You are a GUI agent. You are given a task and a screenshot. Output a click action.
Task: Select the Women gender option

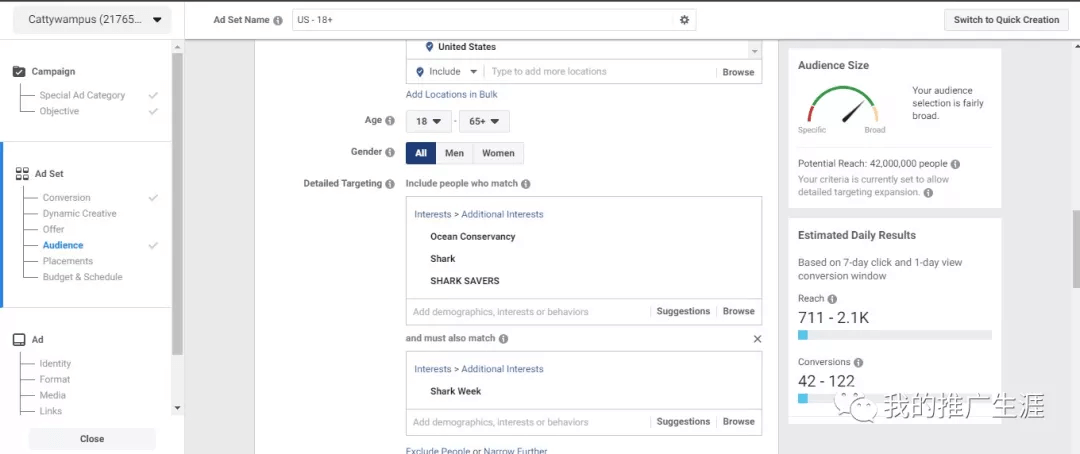[x=498, y=153]
